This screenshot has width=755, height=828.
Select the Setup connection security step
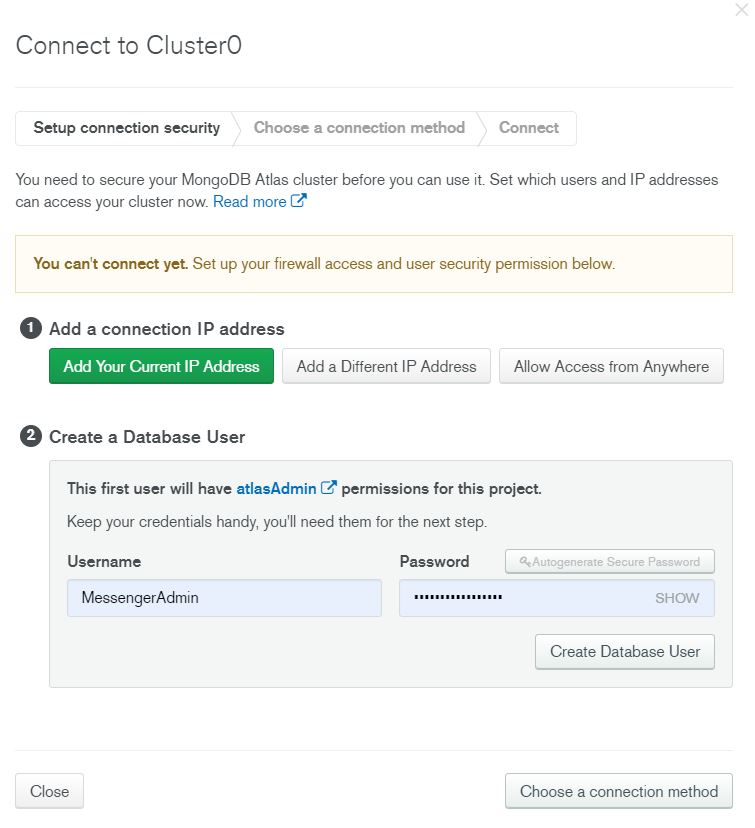pyautogui.click(x=127, y=128)
